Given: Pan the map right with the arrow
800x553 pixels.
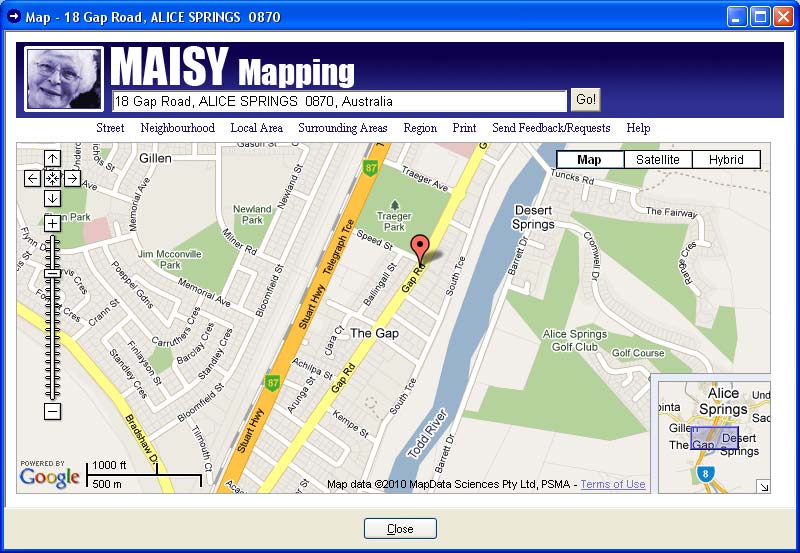Looking at the screenshot, I should point(72,179).
